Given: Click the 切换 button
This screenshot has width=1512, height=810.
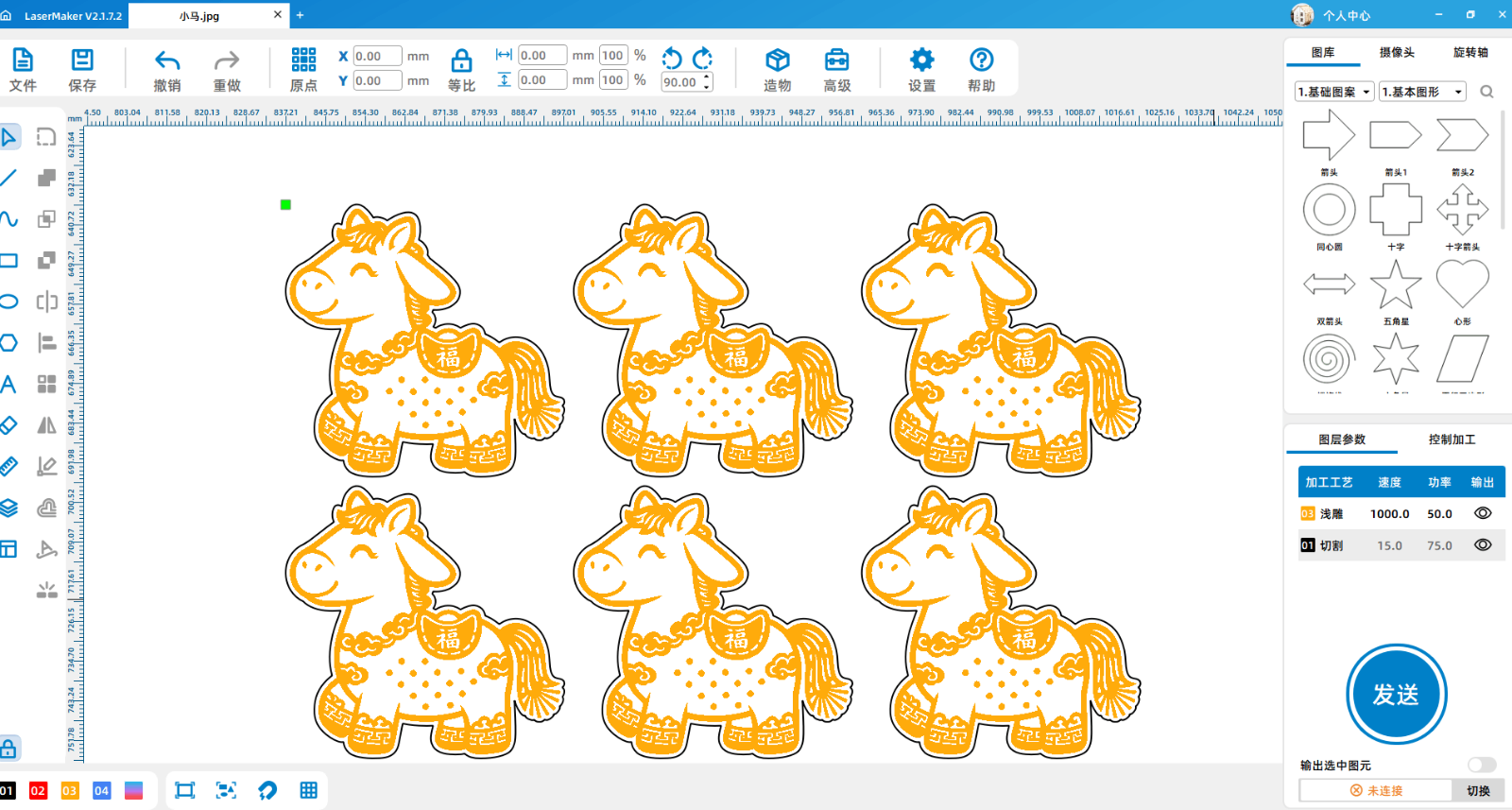Looking at the screenshot, I should 1478,790.
